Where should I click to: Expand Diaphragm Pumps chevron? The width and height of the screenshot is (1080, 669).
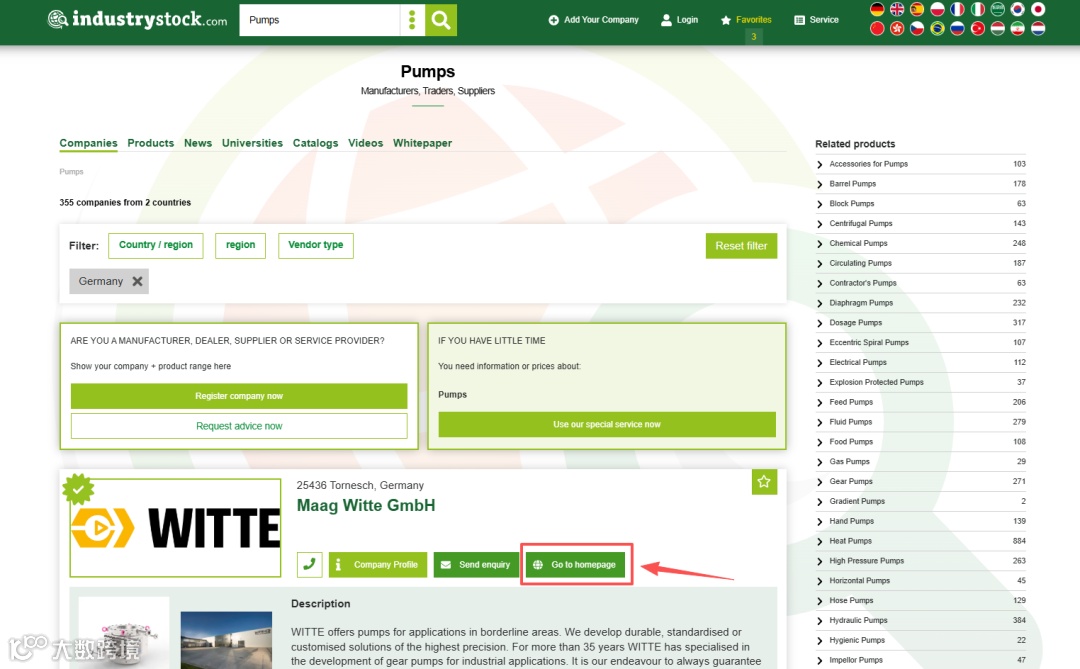820,303
